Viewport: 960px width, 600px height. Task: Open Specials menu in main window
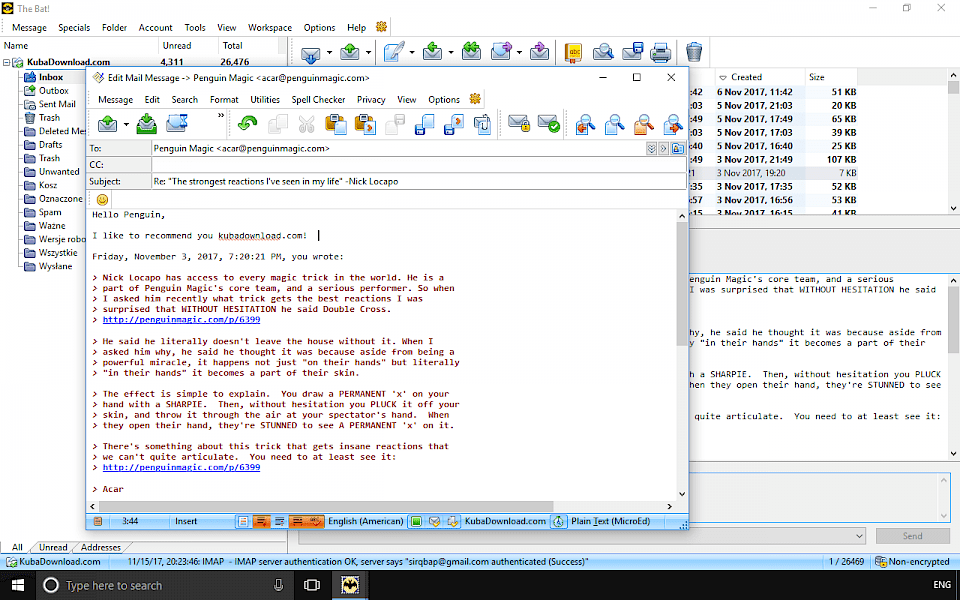pos(74,28)
